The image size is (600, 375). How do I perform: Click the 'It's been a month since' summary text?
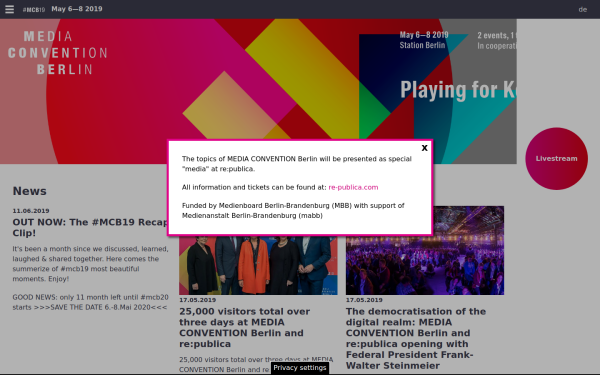tap(90, 264)
